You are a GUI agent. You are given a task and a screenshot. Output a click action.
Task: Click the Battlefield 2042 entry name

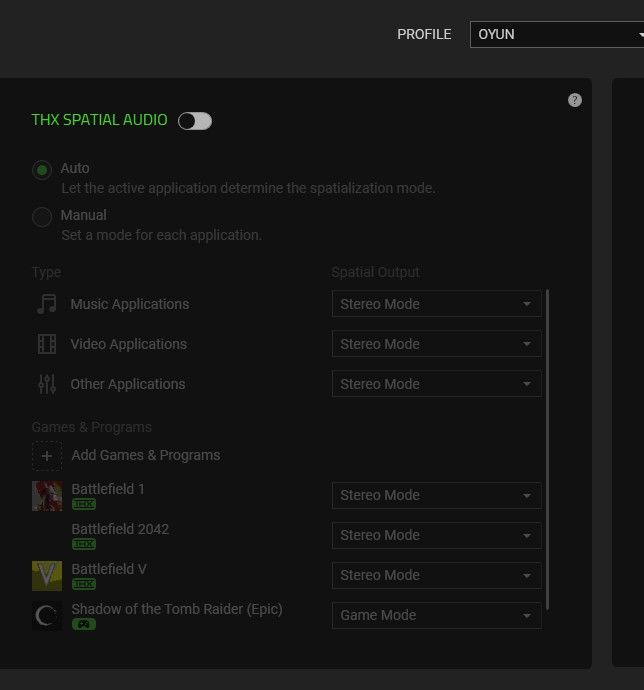coord(120,529)
